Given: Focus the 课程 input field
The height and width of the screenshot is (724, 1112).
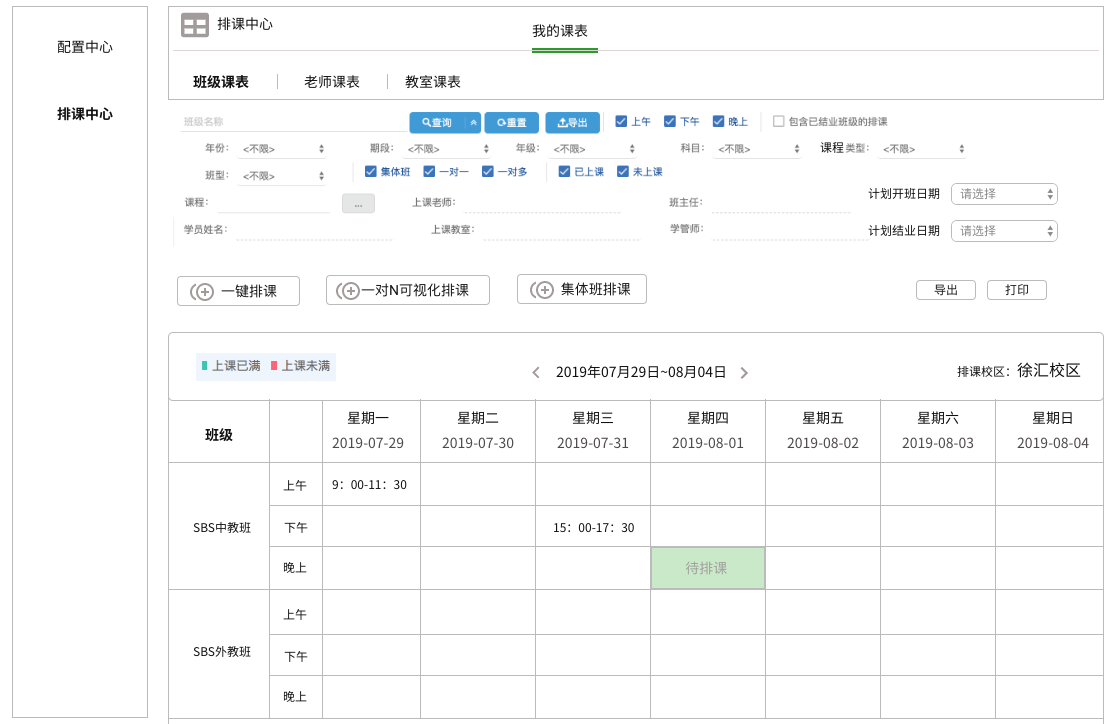Looking at the screenshot, I should (274, 203).
